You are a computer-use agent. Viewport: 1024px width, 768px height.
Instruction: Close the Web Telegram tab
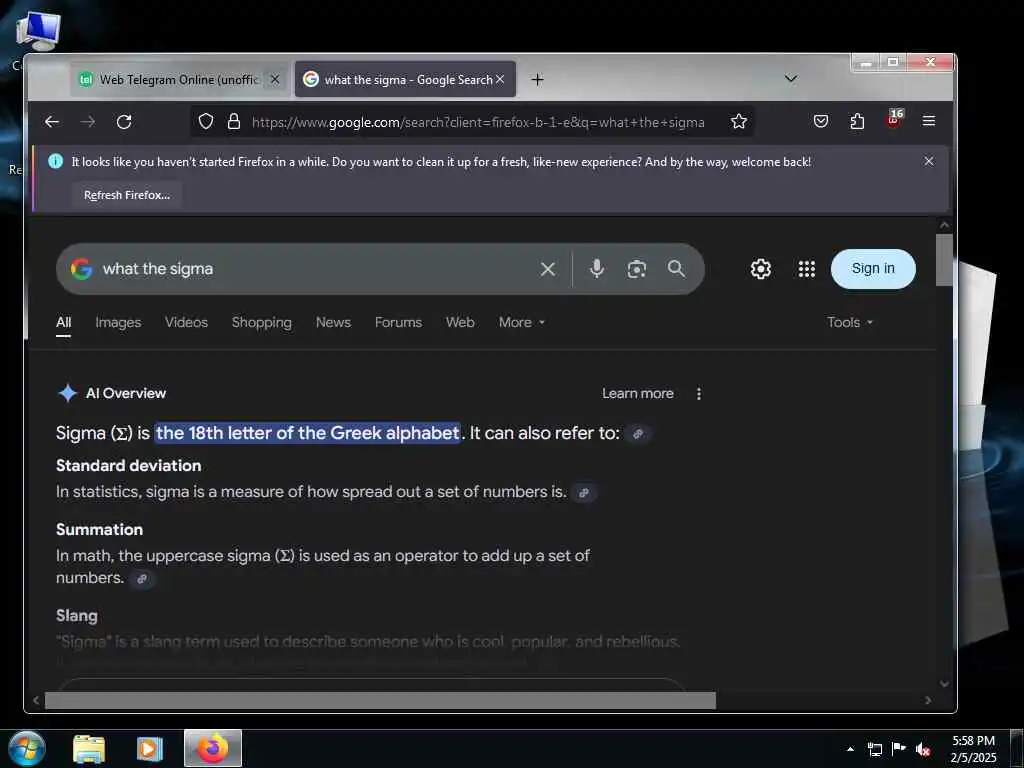click(275, 79)
